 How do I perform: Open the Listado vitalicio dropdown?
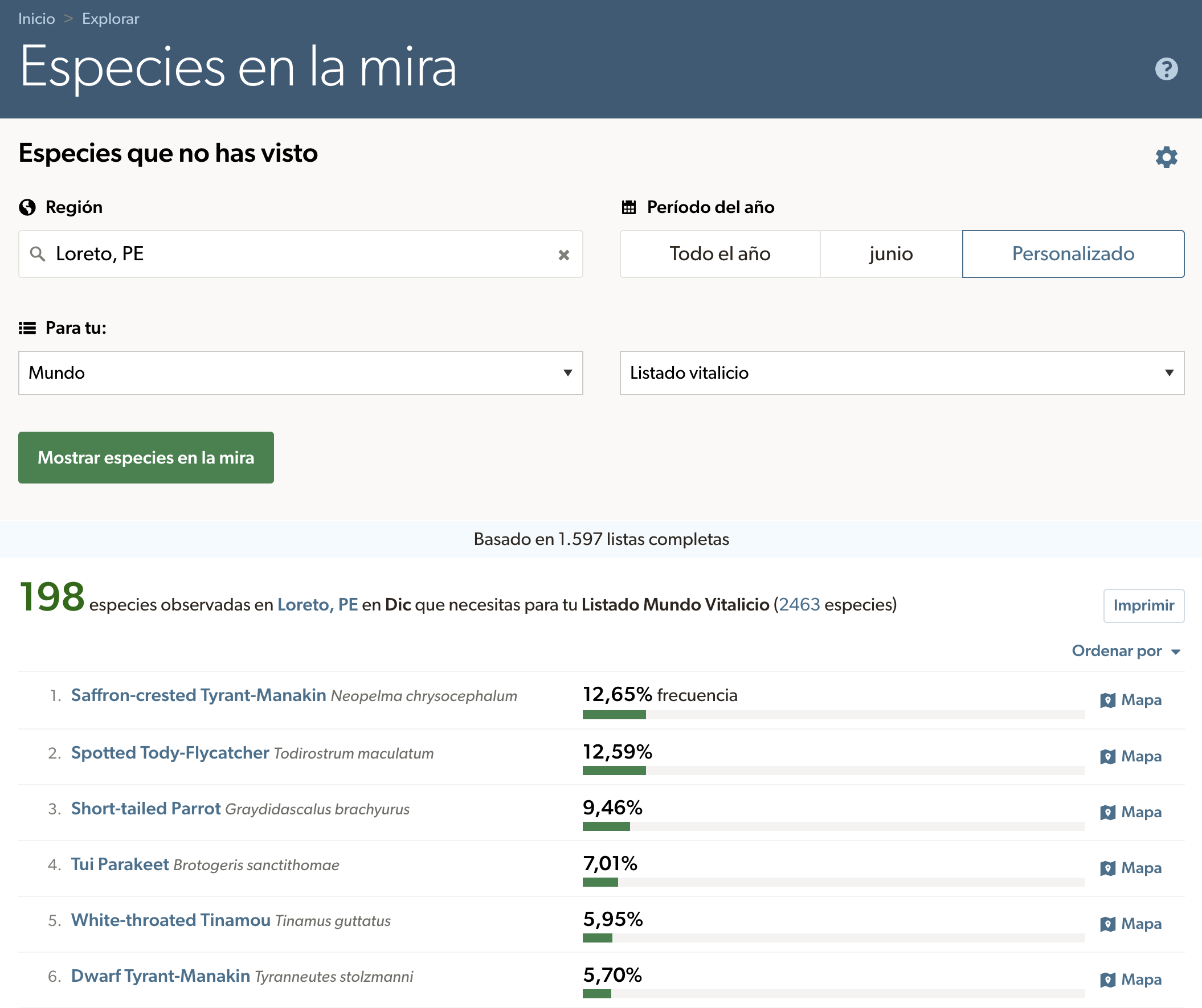point(902,373)
